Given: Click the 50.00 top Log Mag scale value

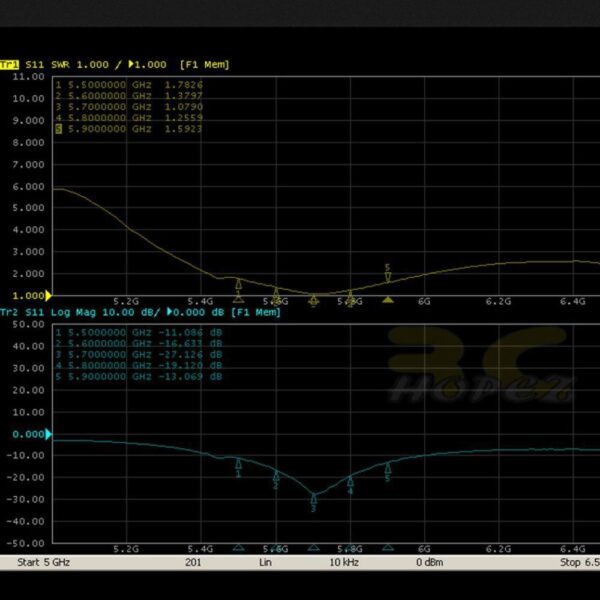Looking at the screenshot, I should pos(28,324).
